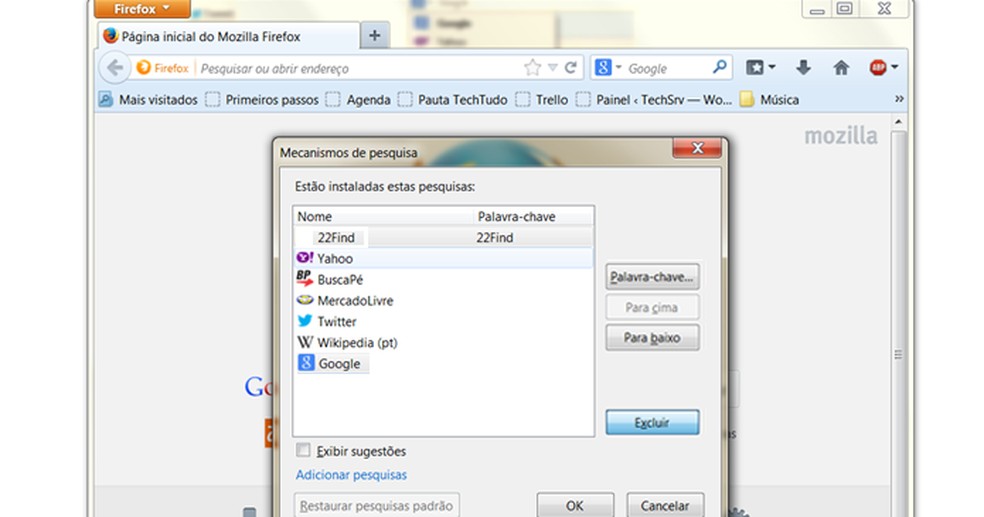This screenshot has height=517, width=984.
Task: Select the Wikipedia (pt) row text
Action: click(x=357, y=343)
